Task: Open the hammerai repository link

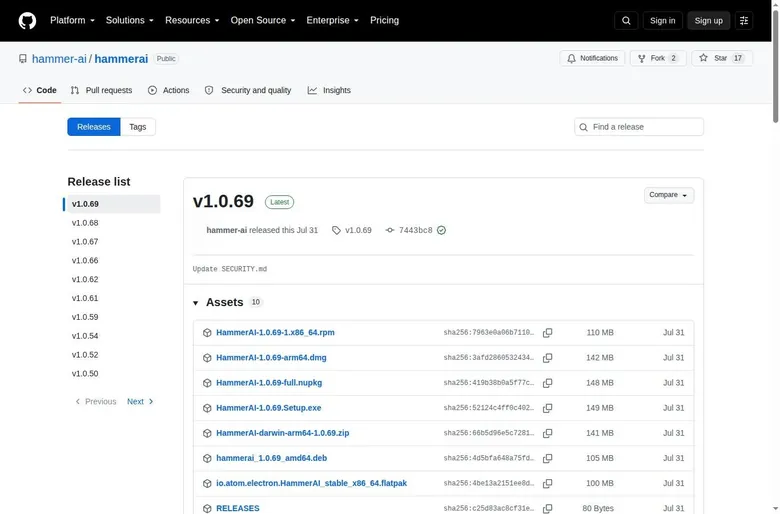Action: point(121,59)
